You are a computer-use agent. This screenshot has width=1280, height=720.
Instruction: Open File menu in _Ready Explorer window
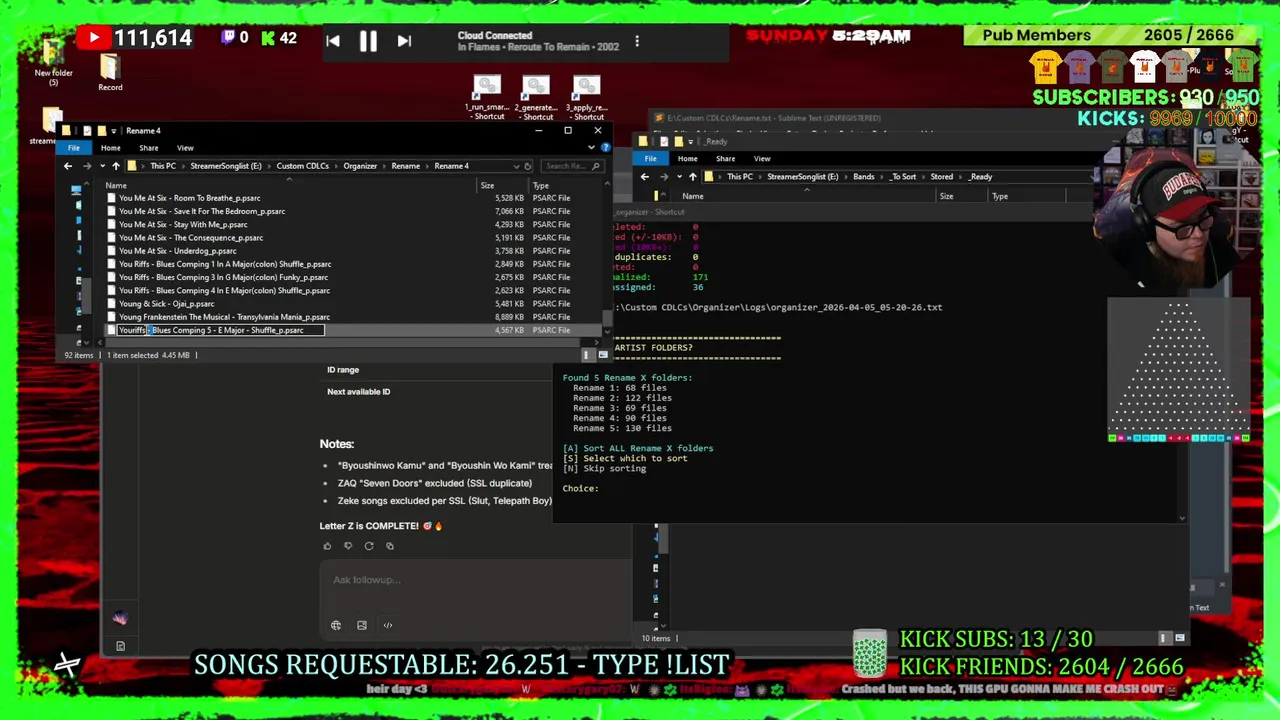650,159
